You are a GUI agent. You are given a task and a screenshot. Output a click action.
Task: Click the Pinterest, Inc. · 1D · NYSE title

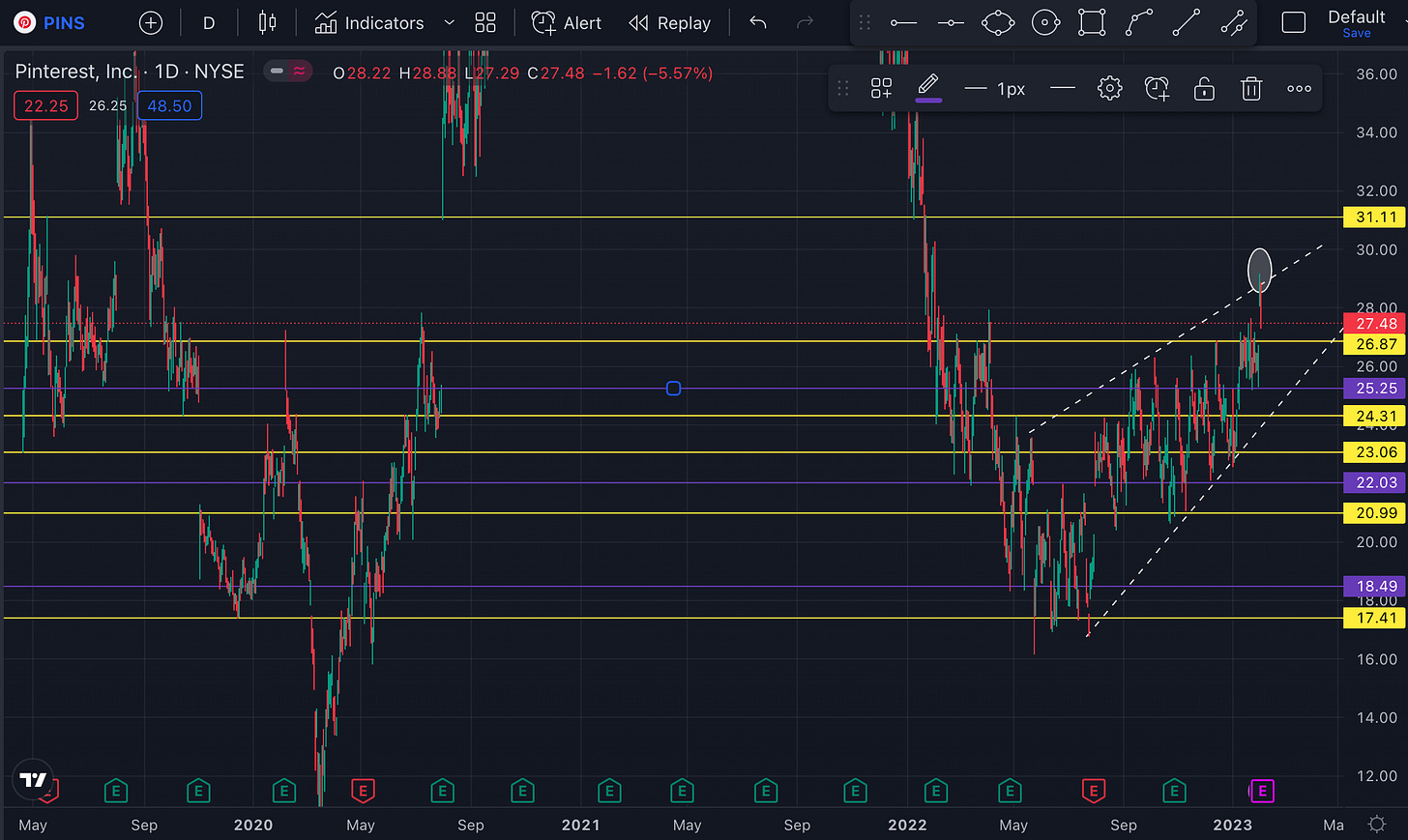point(130,72)
